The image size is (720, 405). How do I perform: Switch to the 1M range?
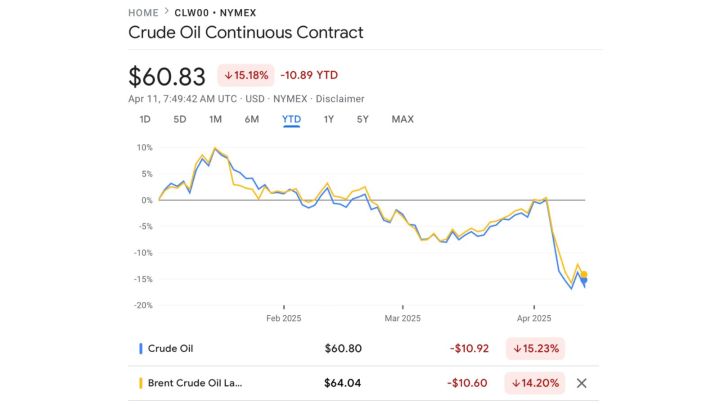(215, 119)
